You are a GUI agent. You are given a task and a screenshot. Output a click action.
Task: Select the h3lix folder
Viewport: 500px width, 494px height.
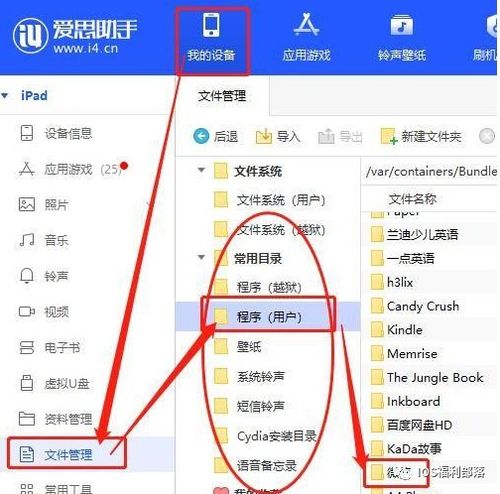(x=392, y=282)
